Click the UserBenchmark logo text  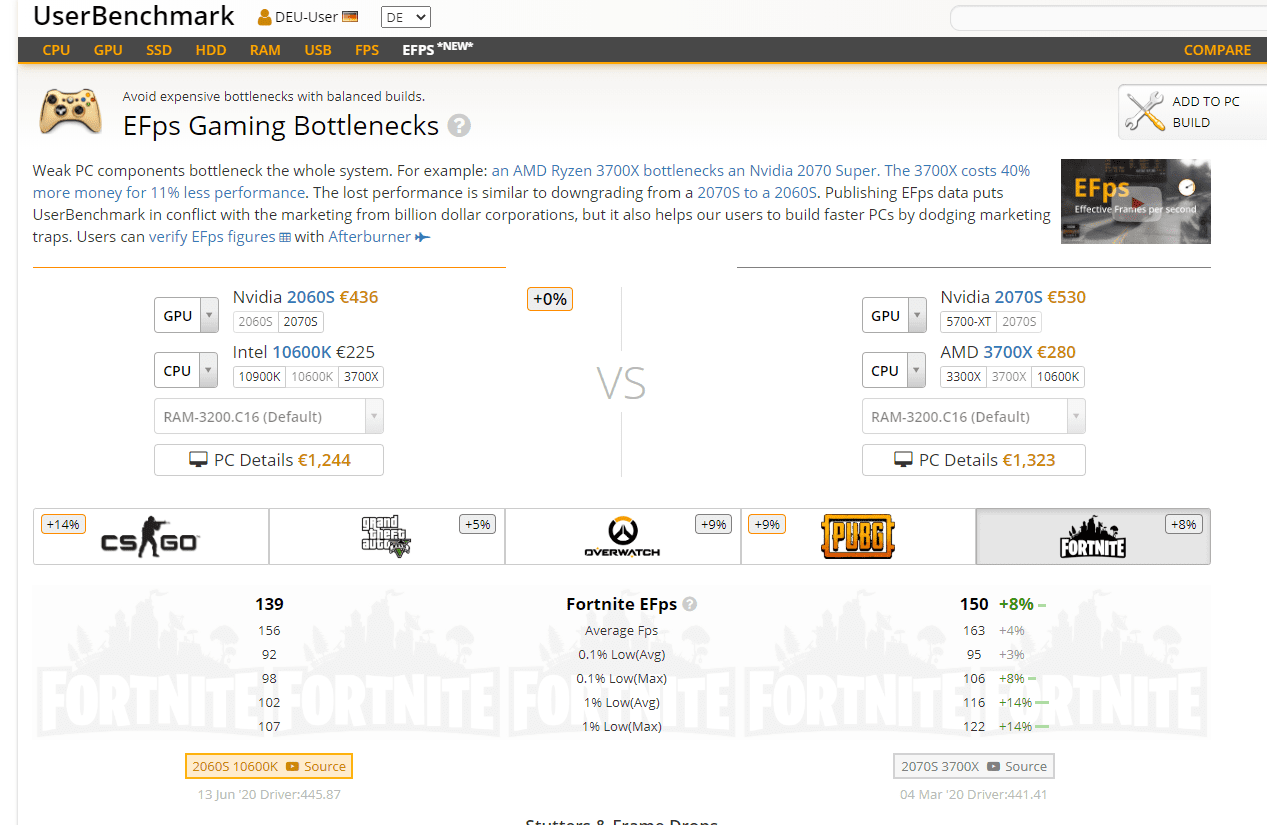134,16
